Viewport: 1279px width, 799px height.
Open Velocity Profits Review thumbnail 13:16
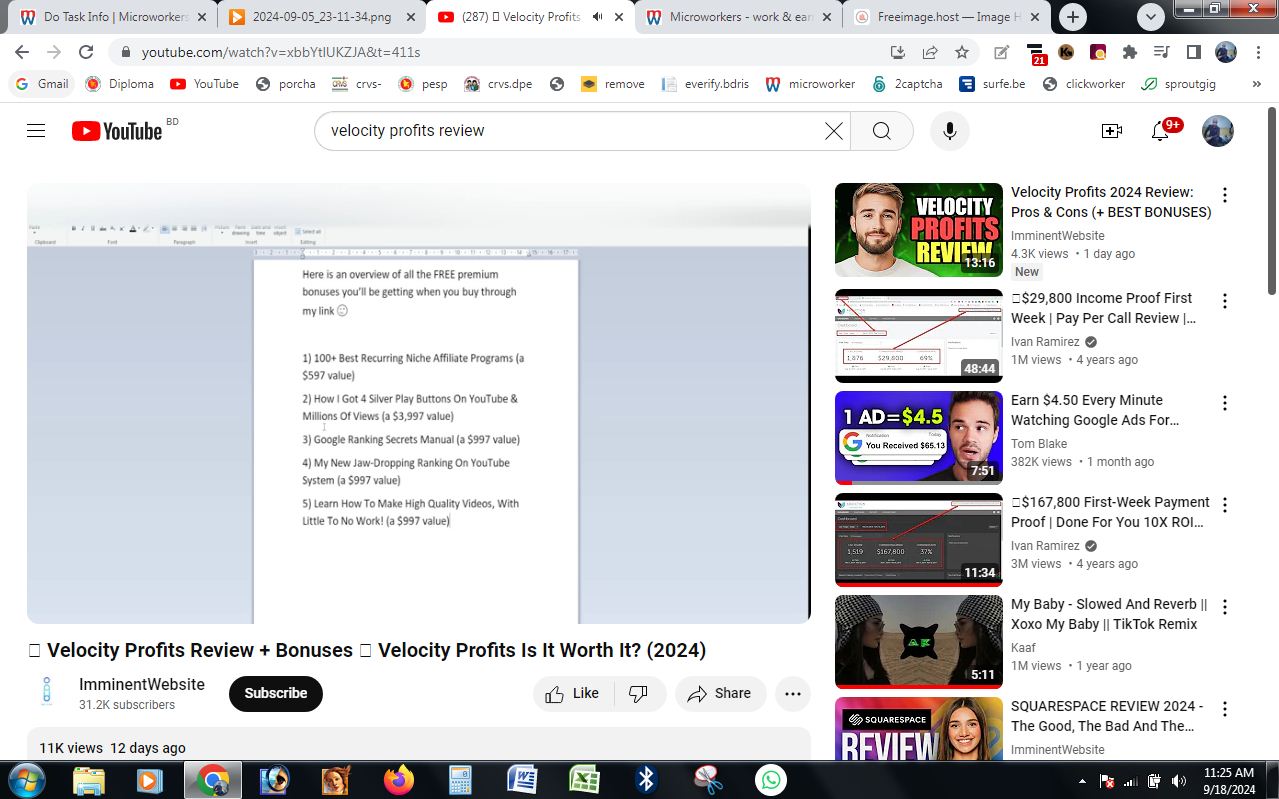pos(919,230)
